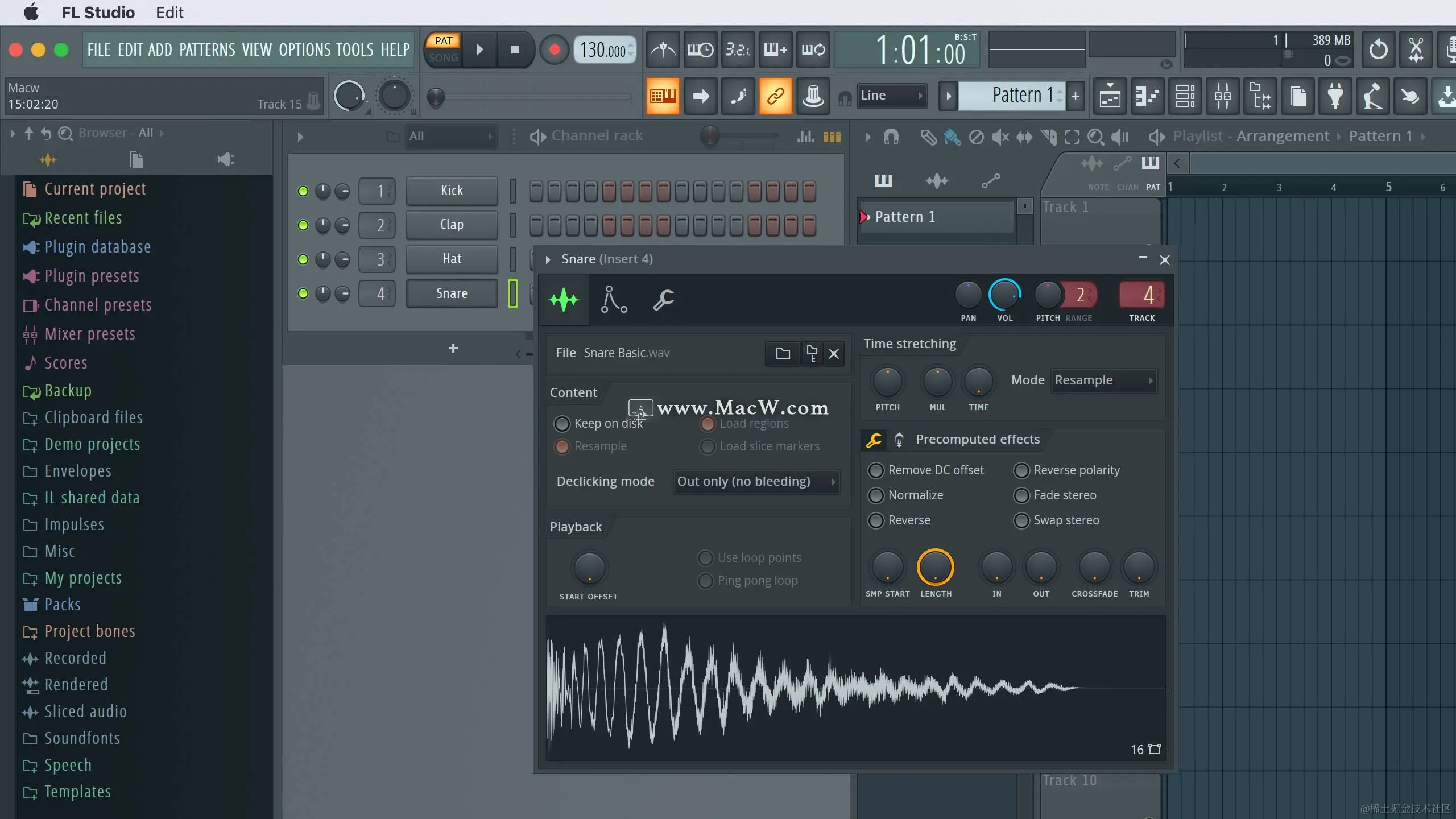Select the playlist Zoom tool
The width and height of the screenshot is (1456, 819).
tap(1095, 136)
